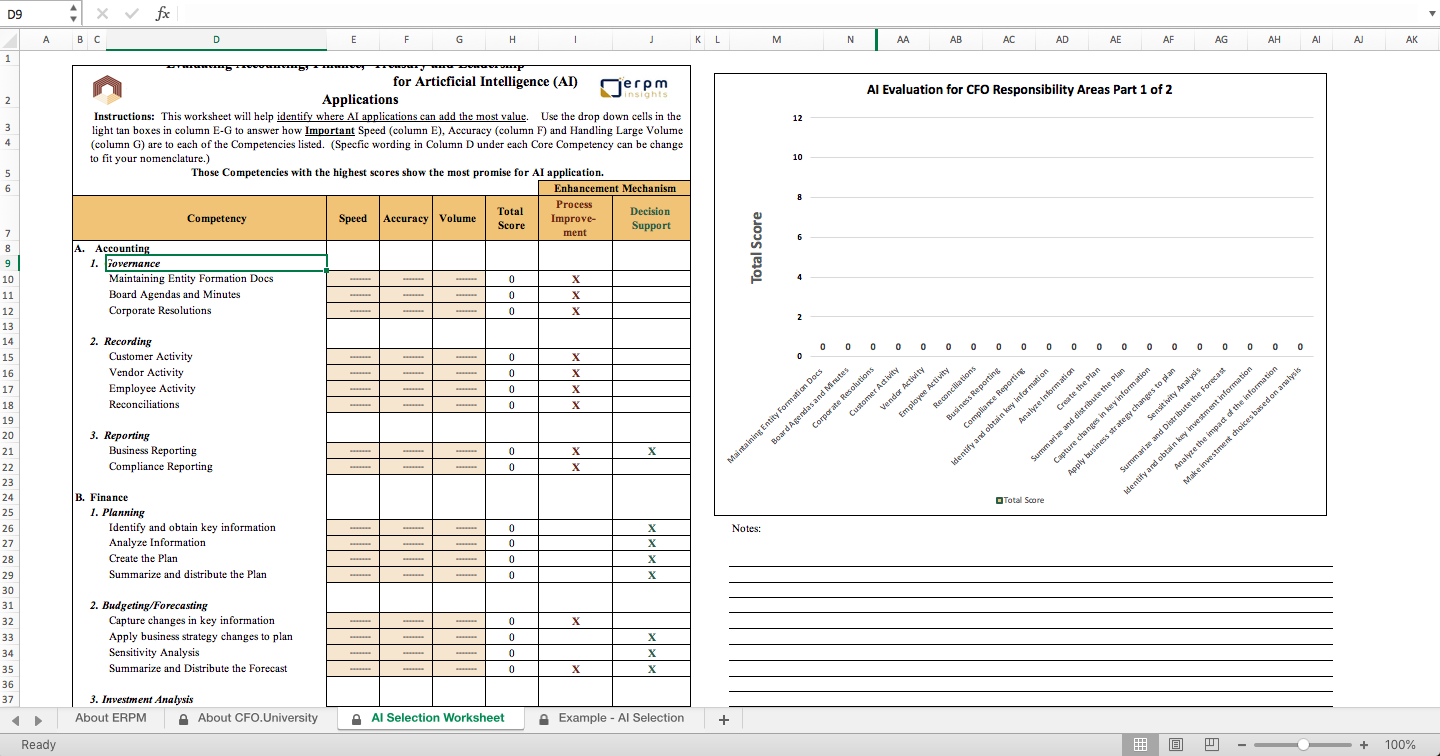This screenshot has width=1440, height=756.
Task: Open Accuracy dropdown for Board Agendas and Minutes
Action: tap(406, 295)
